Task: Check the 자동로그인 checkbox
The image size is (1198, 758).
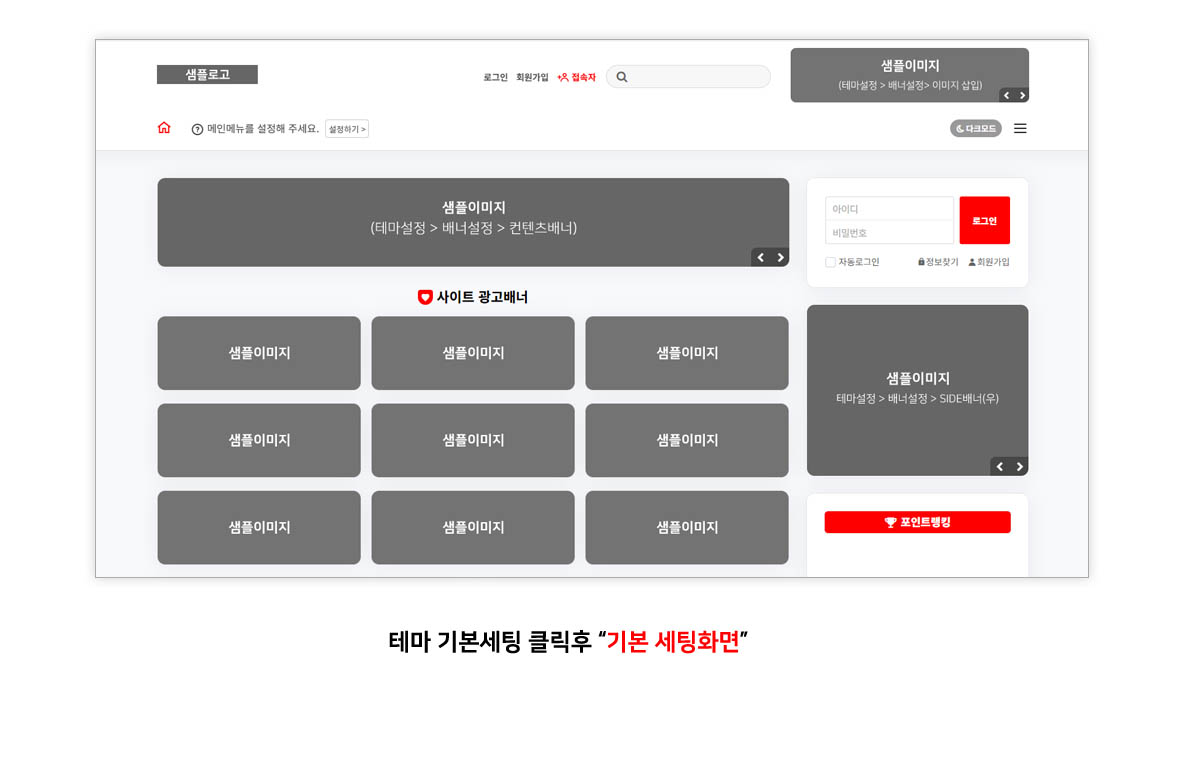Action: pyautogui.click(x=830, y=262)
